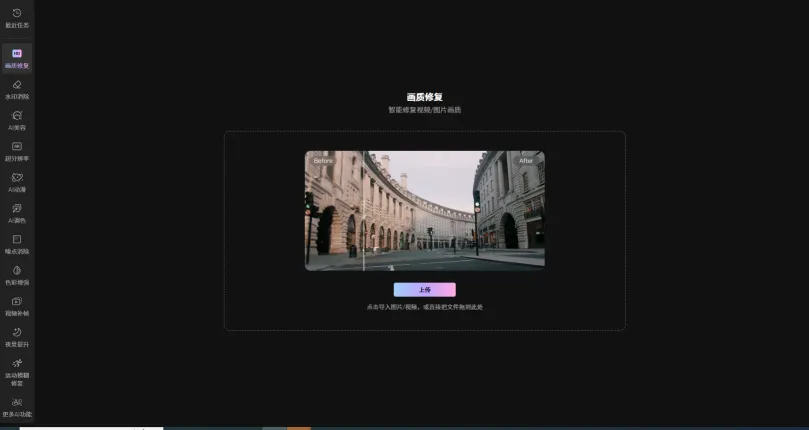809x430 pixels.
Task: Click the before/after comparison divider line
Action: 364,211
